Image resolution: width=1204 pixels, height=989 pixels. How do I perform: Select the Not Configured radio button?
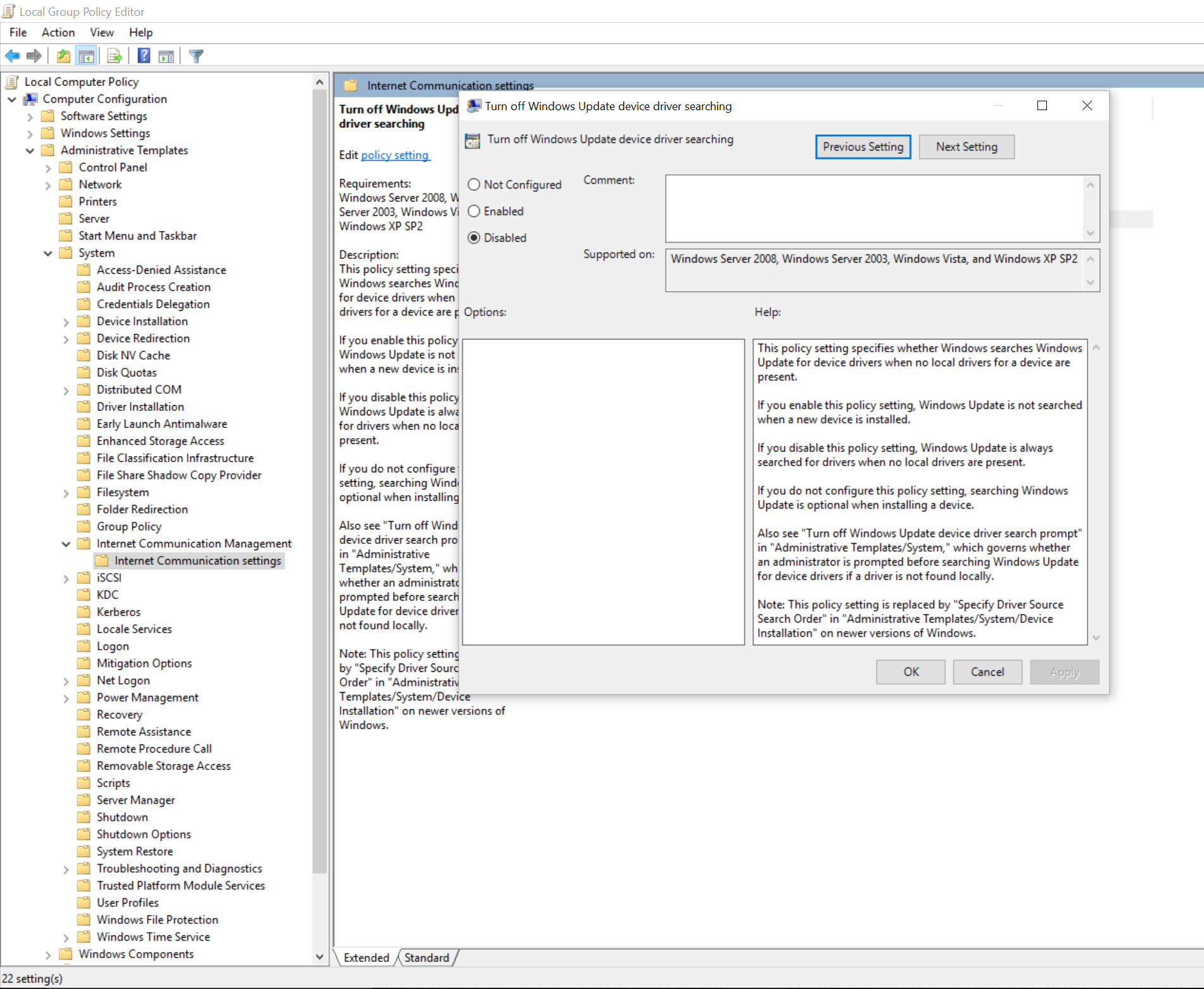474,184
